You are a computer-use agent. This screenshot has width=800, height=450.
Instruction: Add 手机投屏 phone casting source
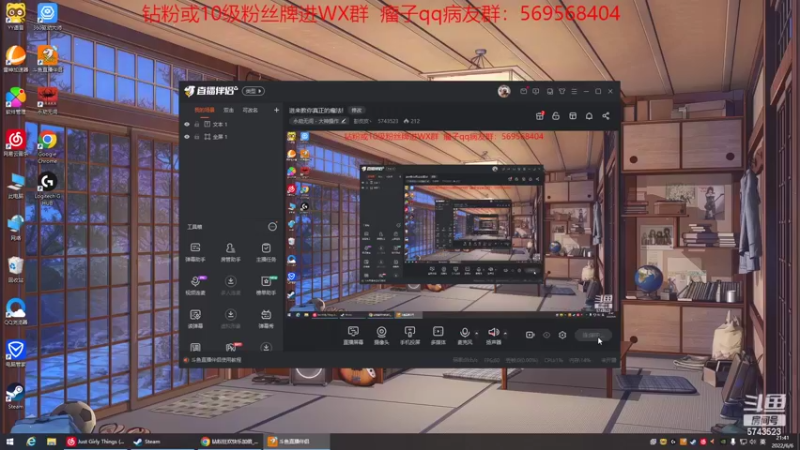coord(410,336)
